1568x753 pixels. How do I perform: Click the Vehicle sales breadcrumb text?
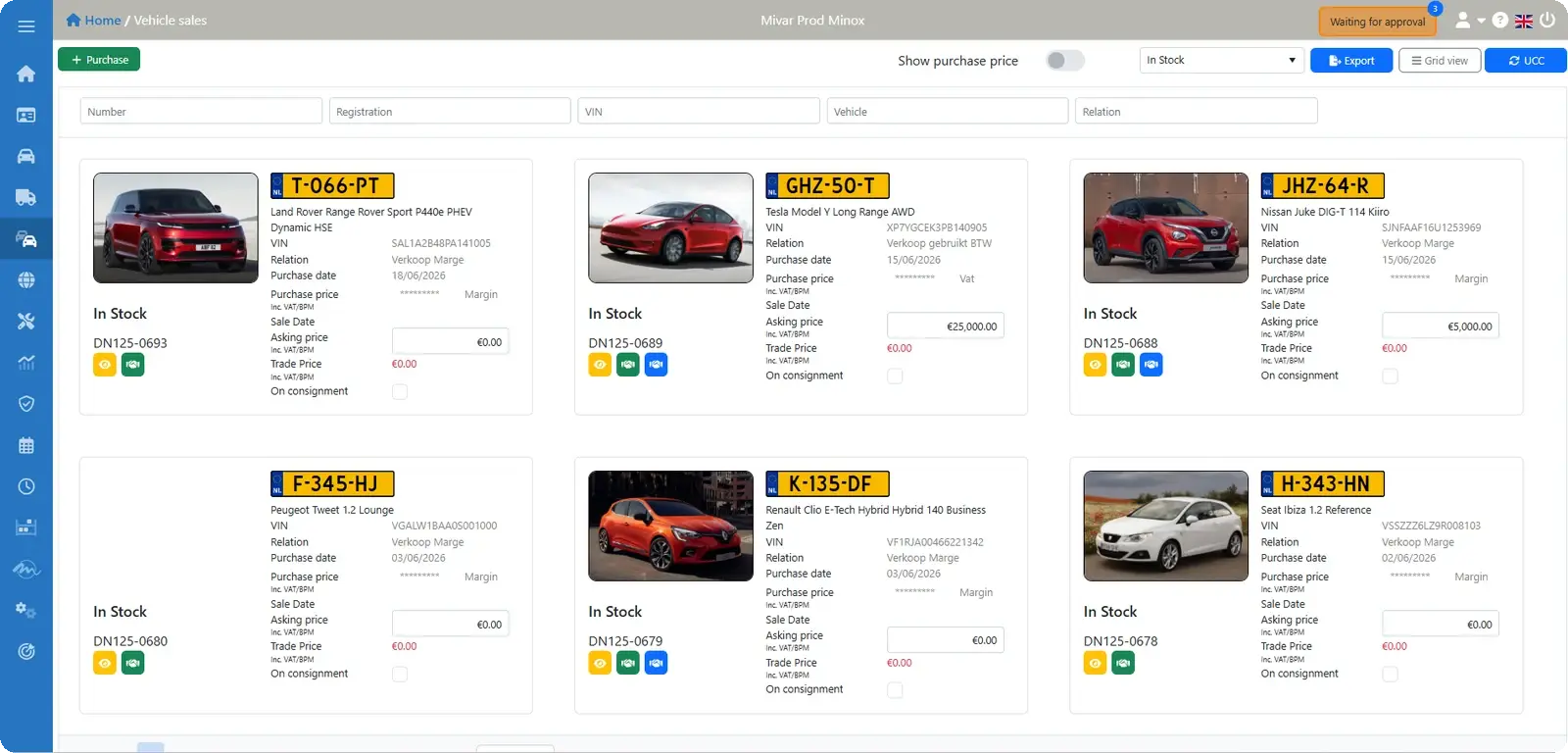171,20
